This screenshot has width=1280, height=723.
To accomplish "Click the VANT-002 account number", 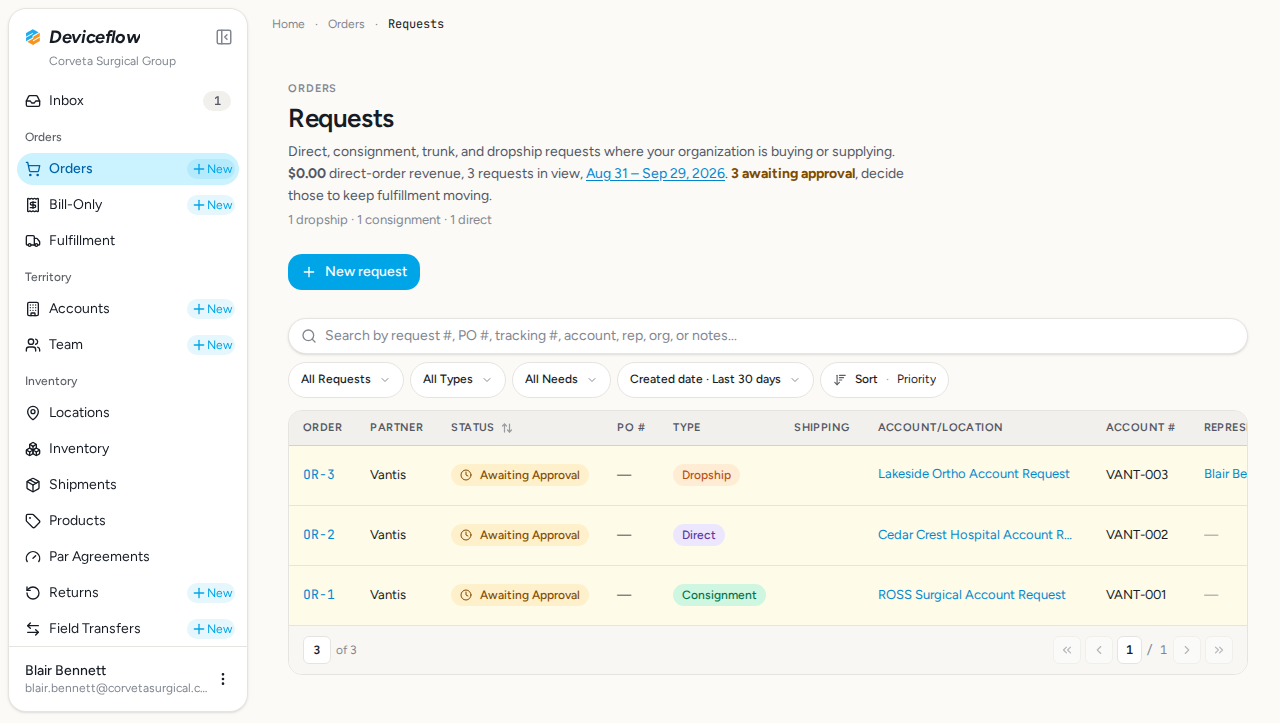I will tap(1137, 535).
